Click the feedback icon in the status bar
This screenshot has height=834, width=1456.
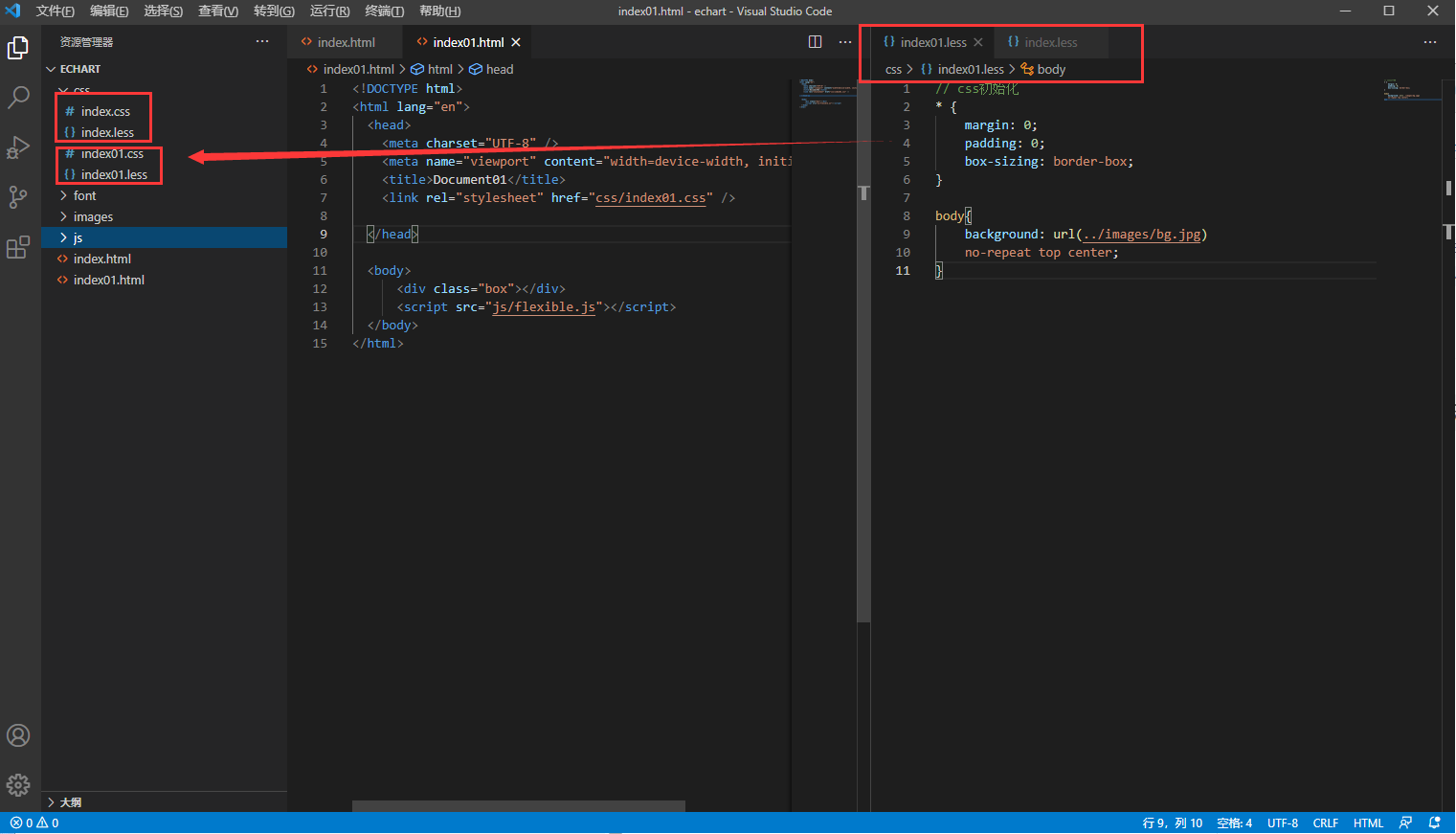click(x=1405, y=823)
